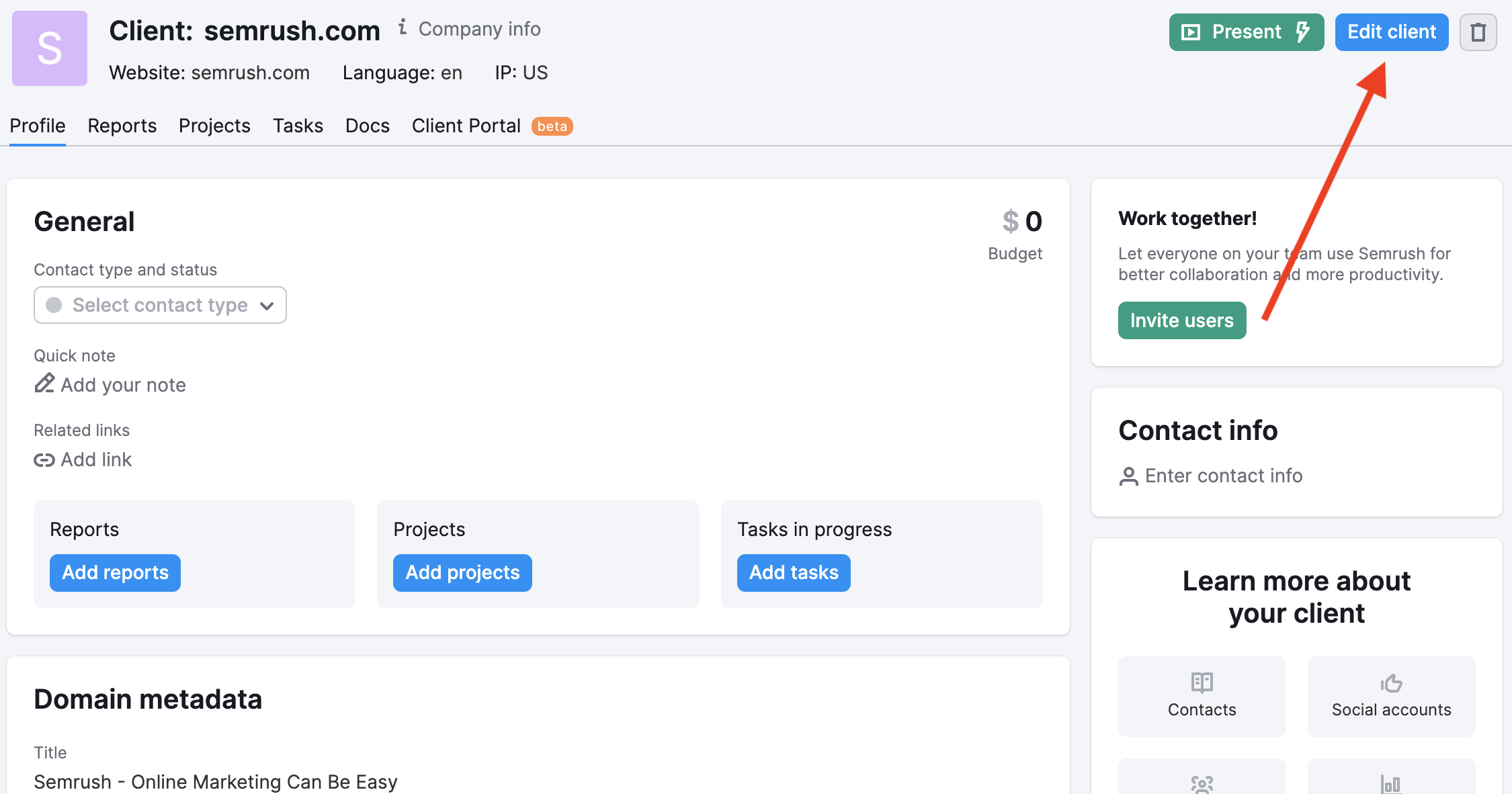
Task: Go to the Tasks tab
Action: coord(298,126)
